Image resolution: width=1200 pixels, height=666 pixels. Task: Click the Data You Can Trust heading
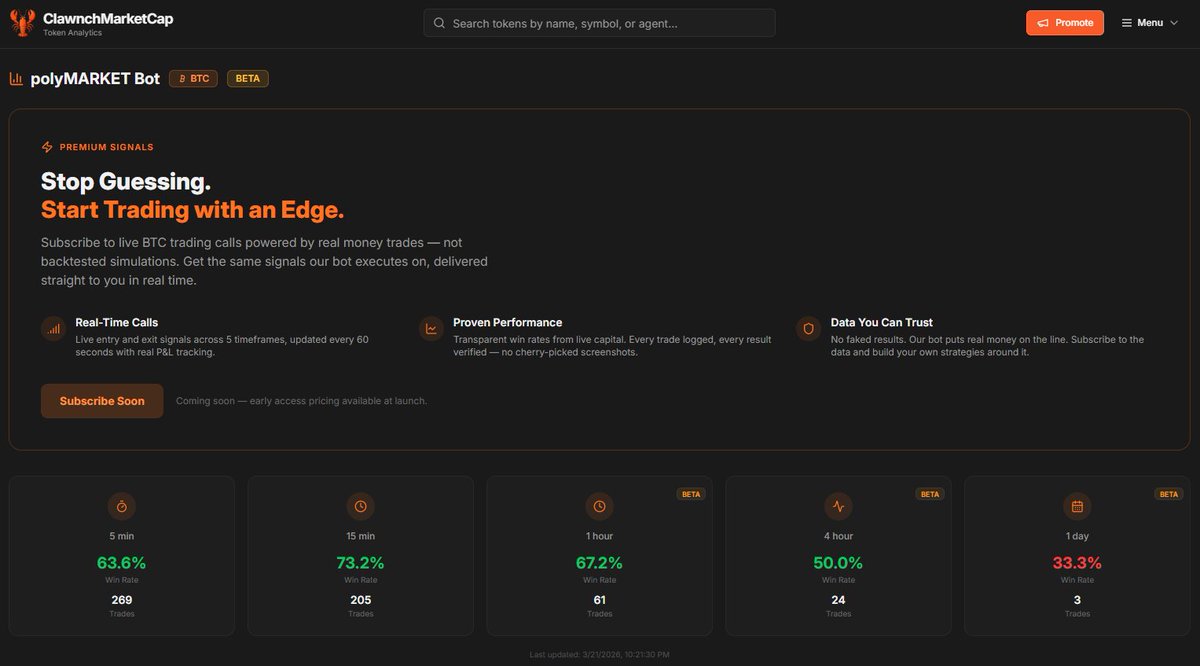coord(882,322)
